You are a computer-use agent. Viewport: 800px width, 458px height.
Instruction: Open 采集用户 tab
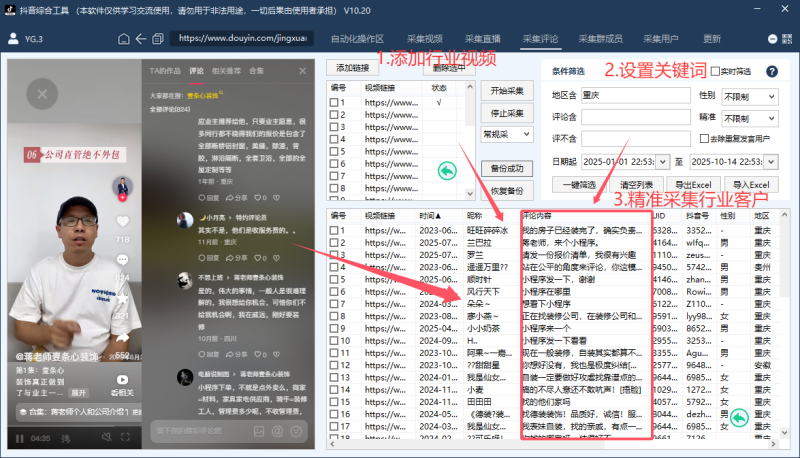(661, 39)
